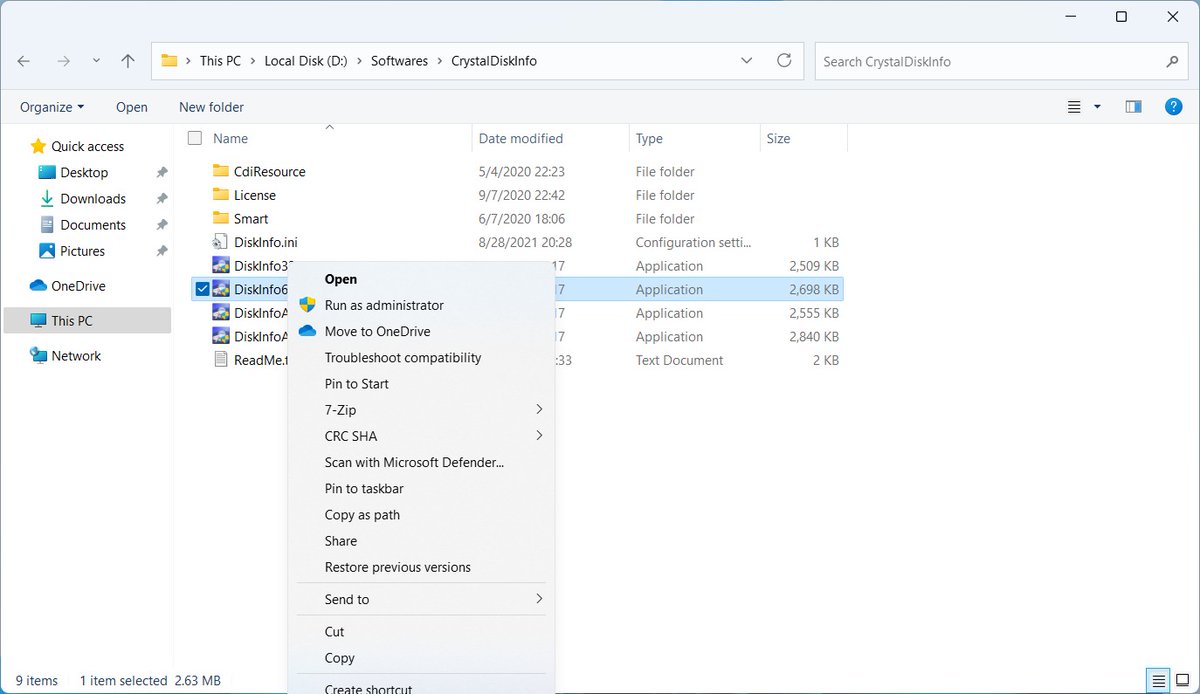Focus the Search CrystalDiskInfo field
The width and height of the screenshot is (1200, 694).
click(x=1001, y=61)
